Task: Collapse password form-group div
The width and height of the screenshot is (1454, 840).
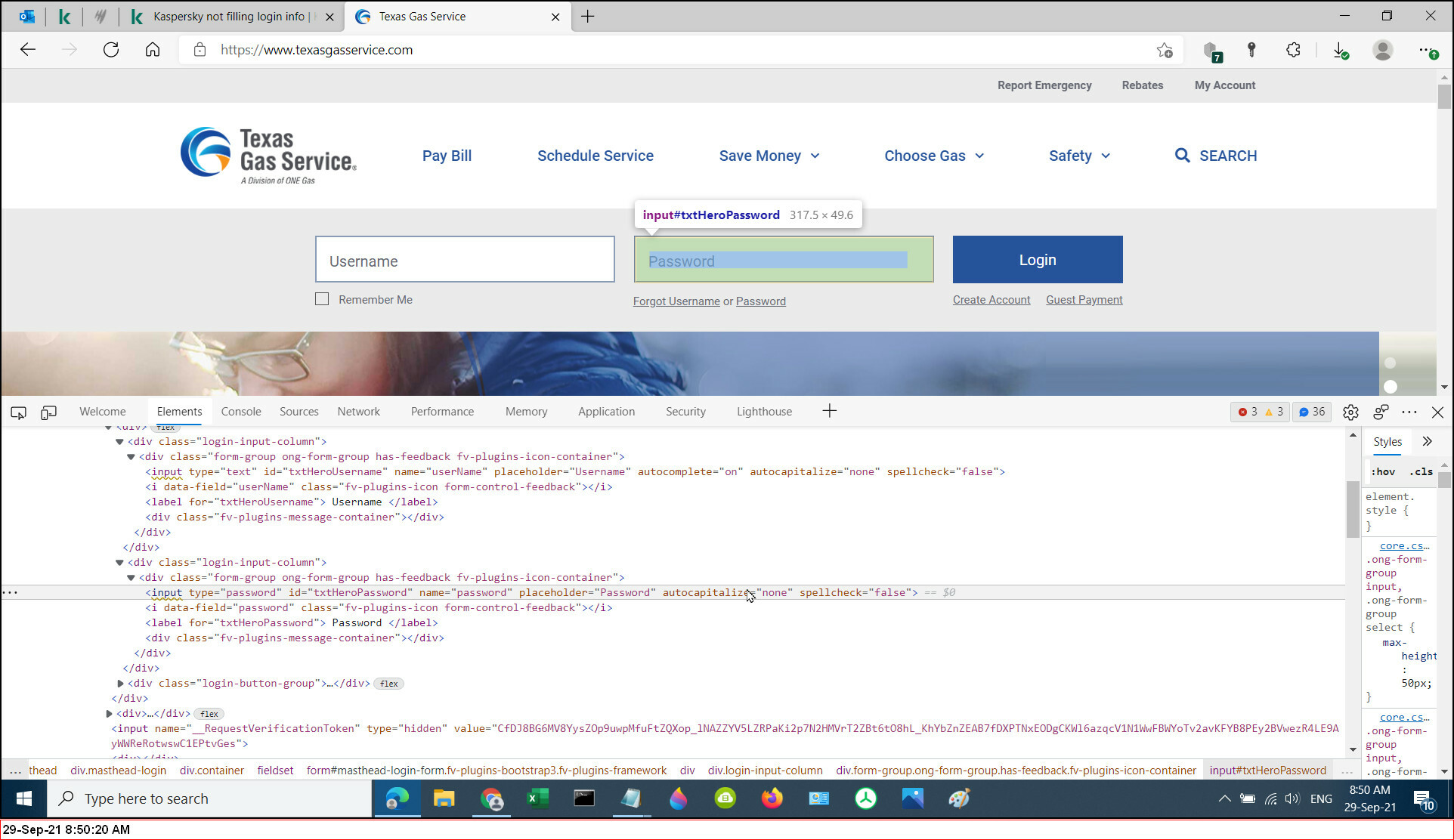Action: (x=131, y=577)
